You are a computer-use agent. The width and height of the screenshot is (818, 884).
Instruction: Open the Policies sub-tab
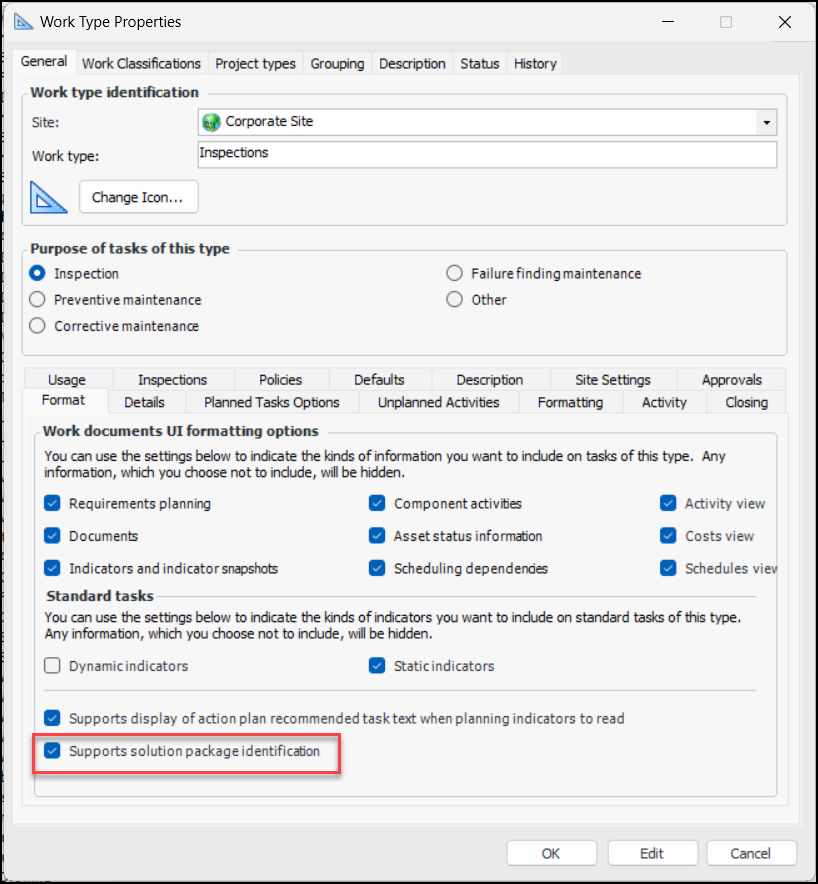coord(281,380)
